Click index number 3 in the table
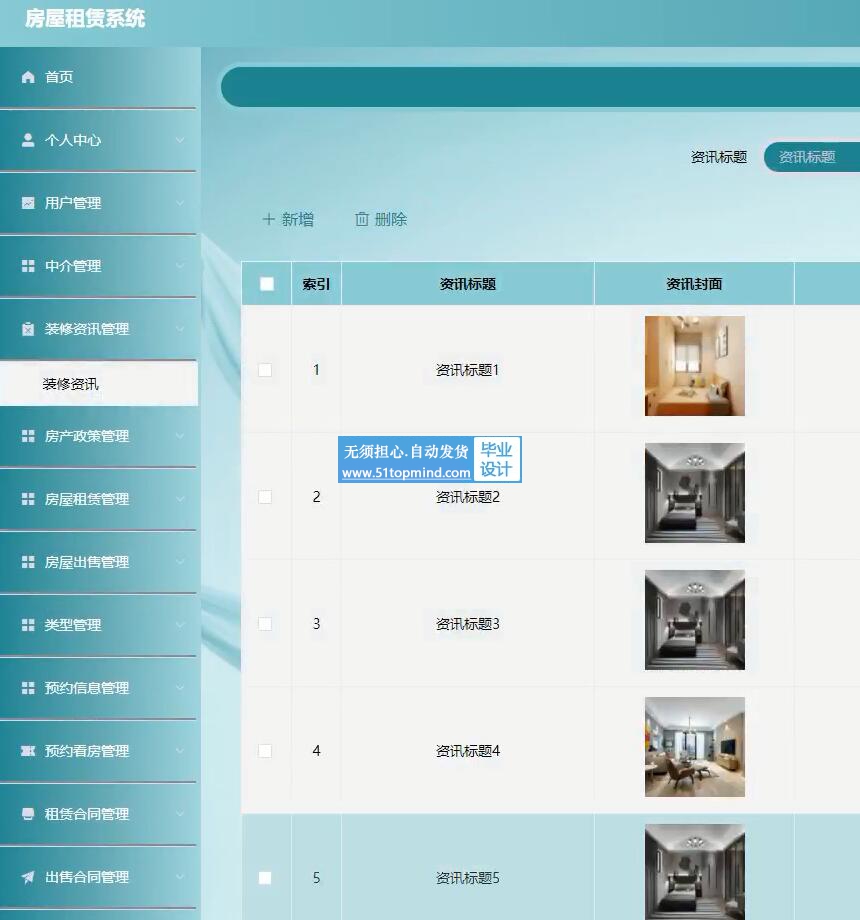This screenshot has height=920, width=860. tap(316, 624)
